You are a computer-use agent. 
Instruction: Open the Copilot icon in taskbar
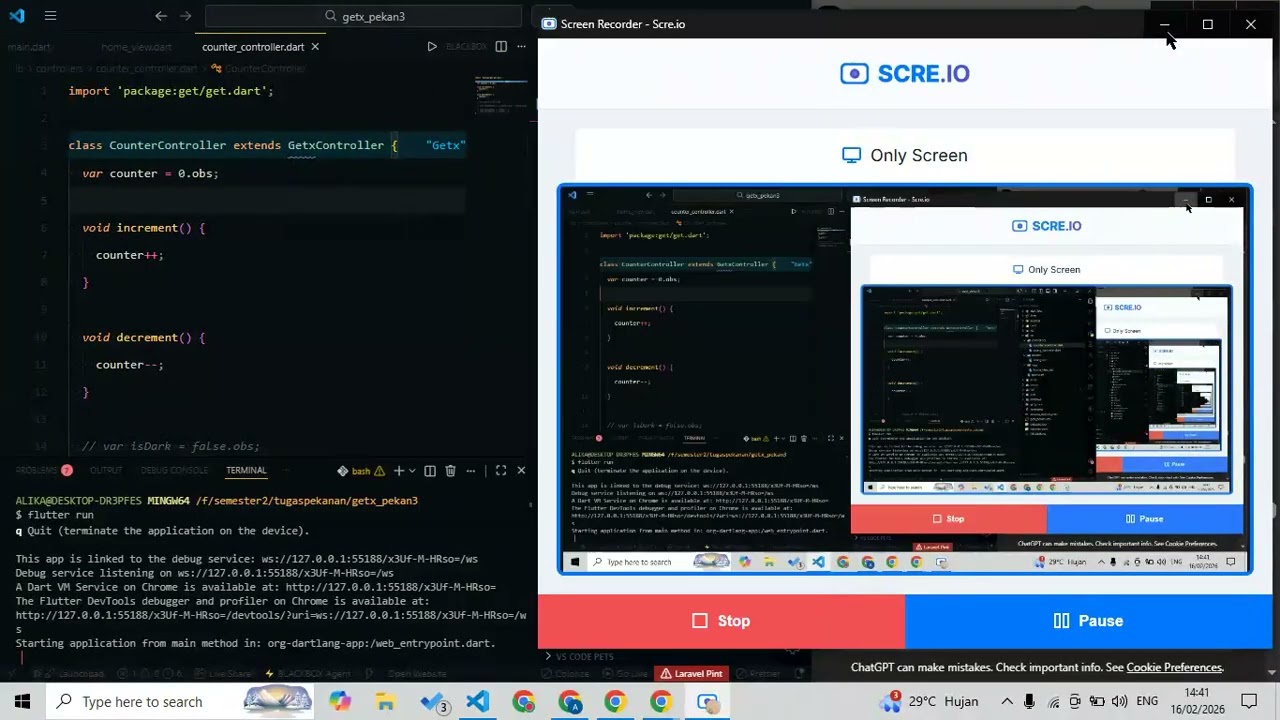coord(340,702)
